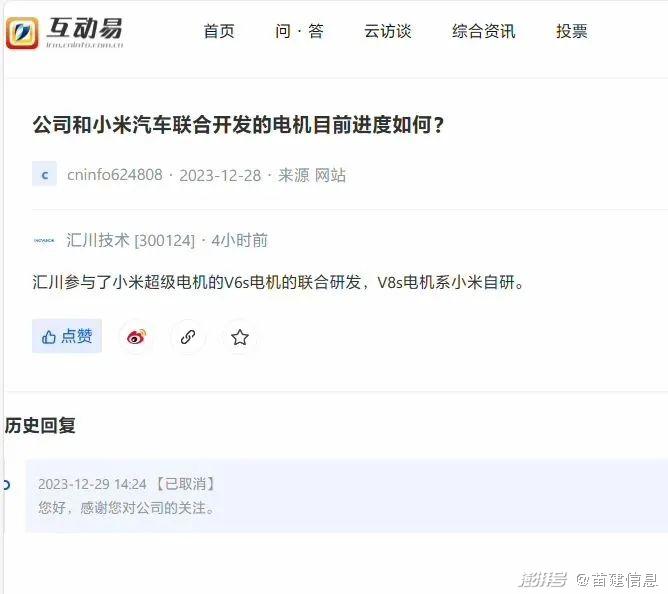Click the 历史回复 section heading
The image size is (668, 594).
(40, 426)
